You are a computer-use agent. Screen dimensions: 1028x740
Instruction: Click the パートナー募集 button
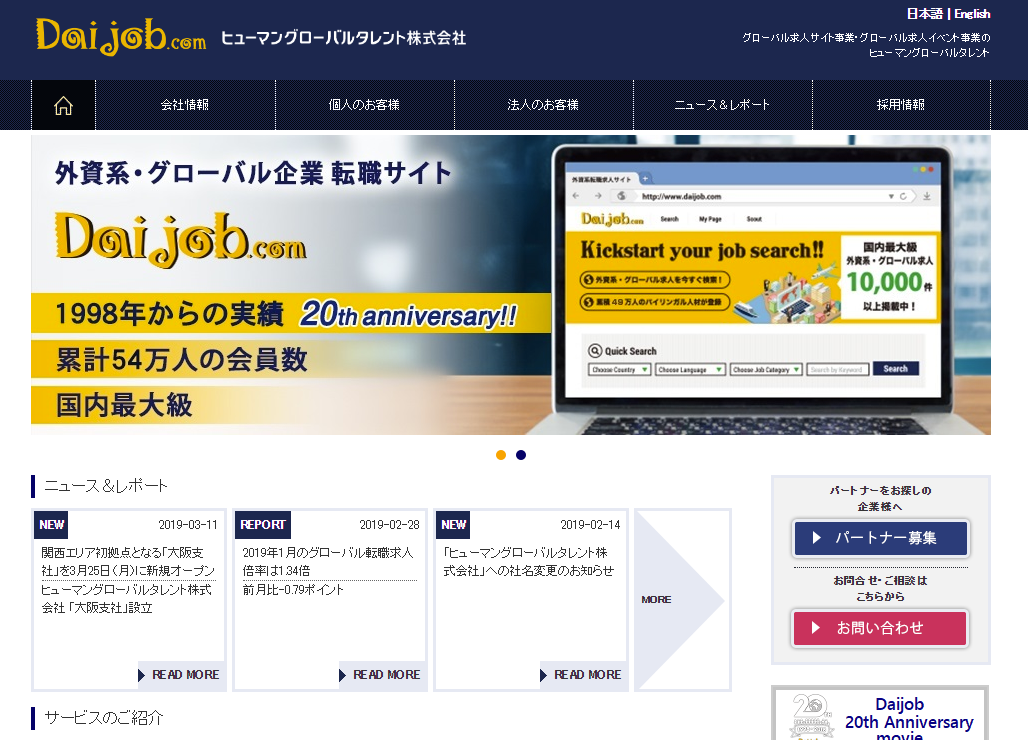(880, 538)
